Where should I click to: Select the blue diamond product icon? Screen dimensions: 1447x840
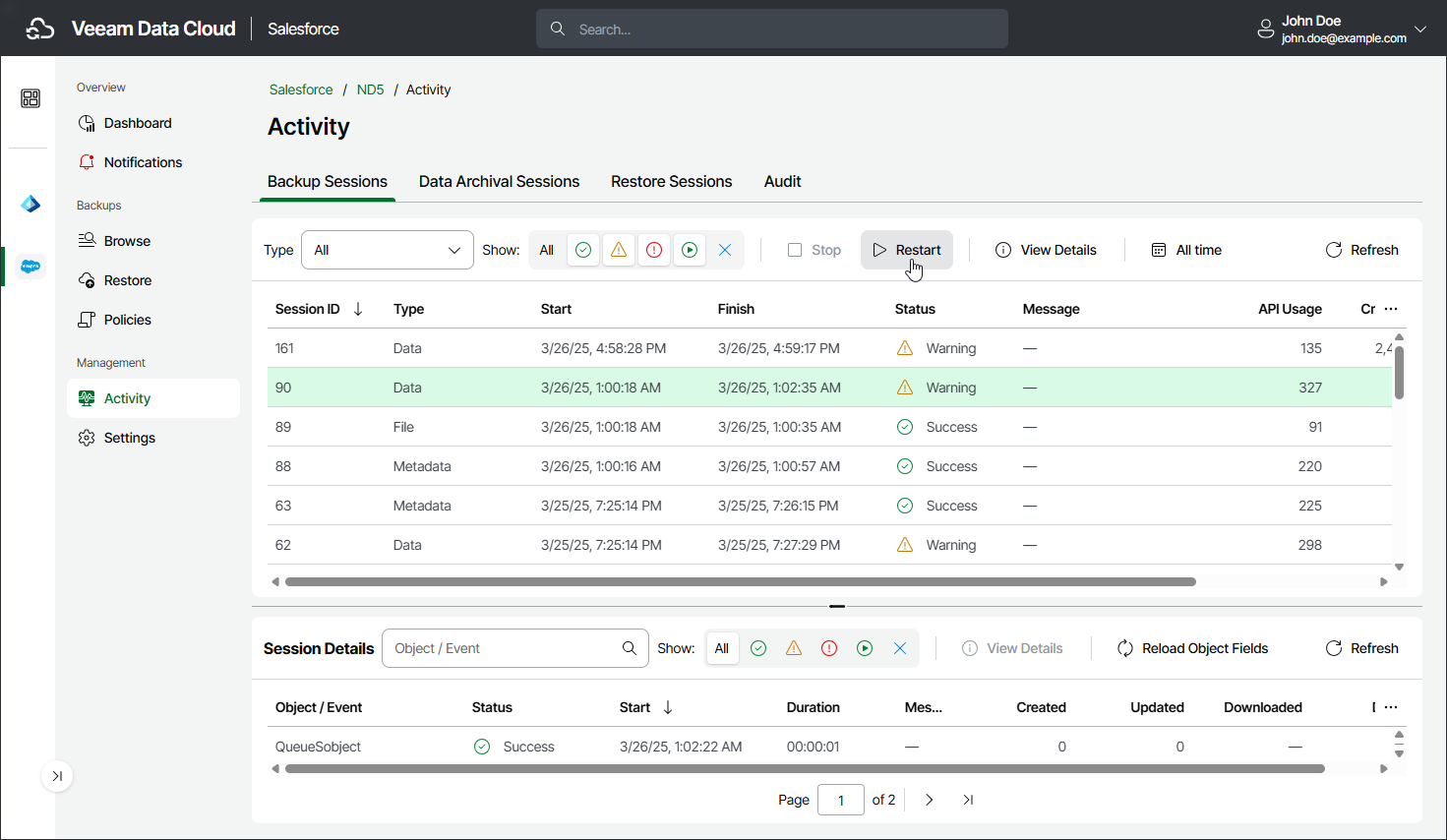(x=30, y=204)
